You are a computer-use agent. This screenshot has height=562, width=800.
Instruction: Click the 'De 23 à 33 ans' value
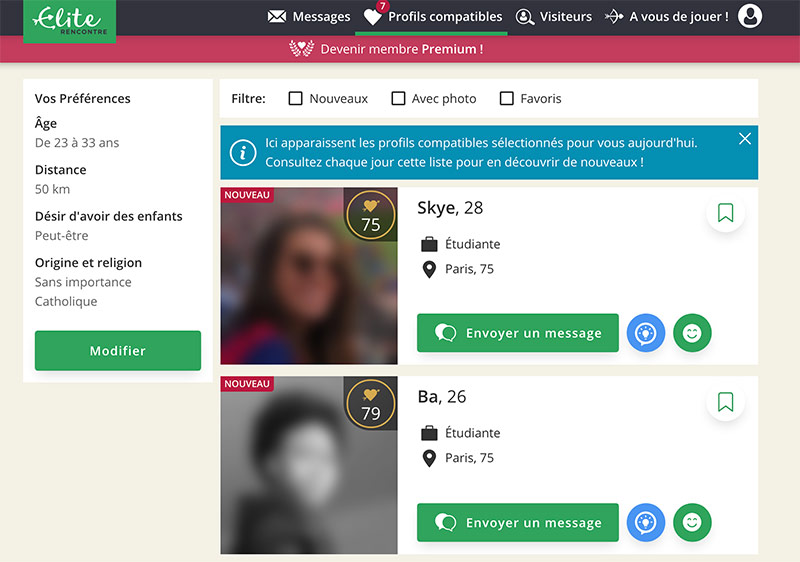click(x=77, y=143)
